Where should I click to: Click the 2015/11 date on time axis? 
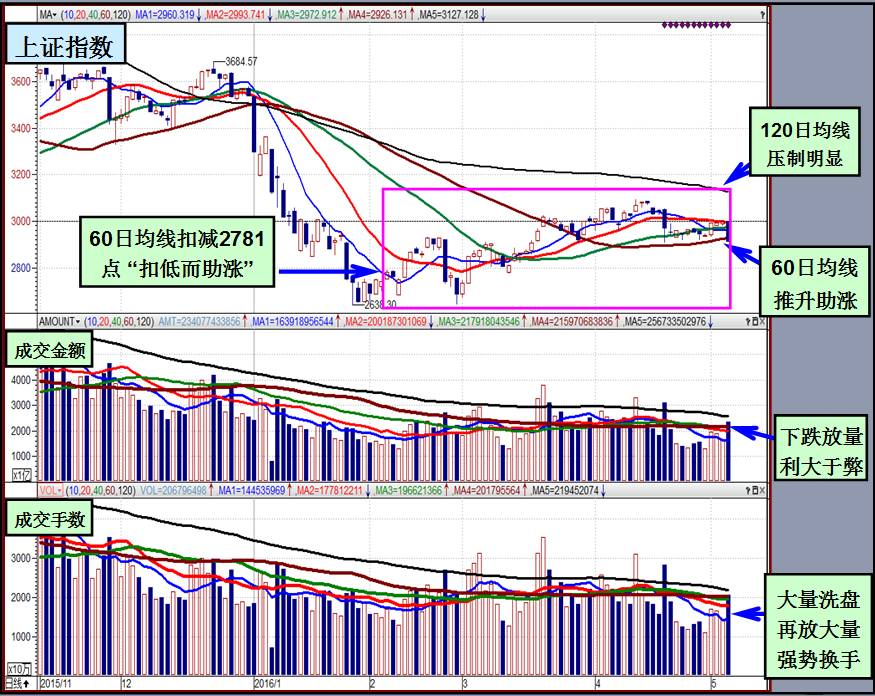(x=56, y=684)
